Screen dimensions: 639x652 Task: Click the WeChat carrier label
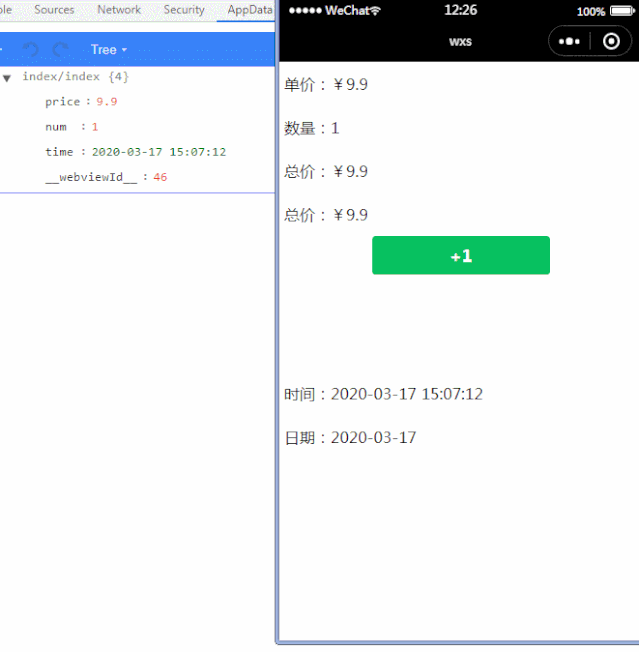347,10
